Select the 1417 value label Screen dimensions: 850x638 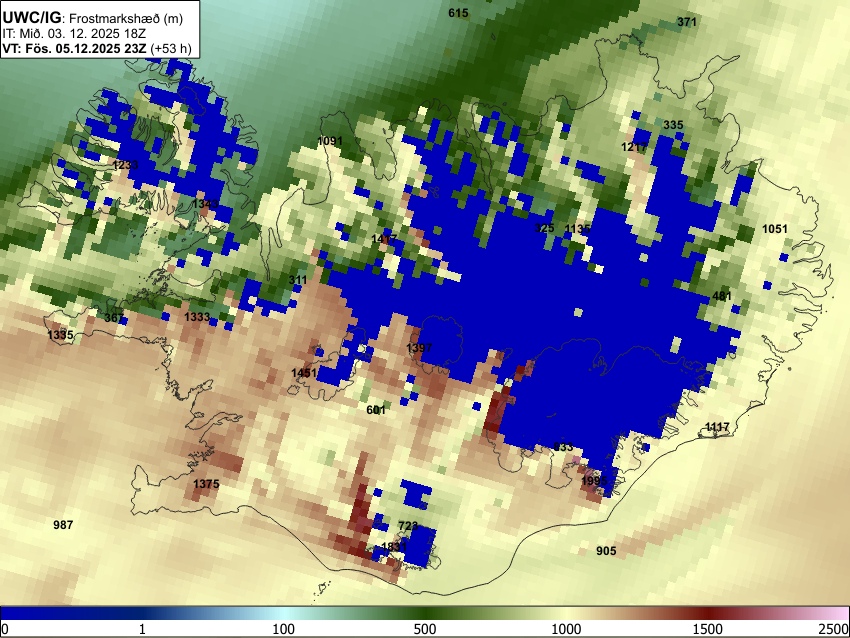[384, 239]
